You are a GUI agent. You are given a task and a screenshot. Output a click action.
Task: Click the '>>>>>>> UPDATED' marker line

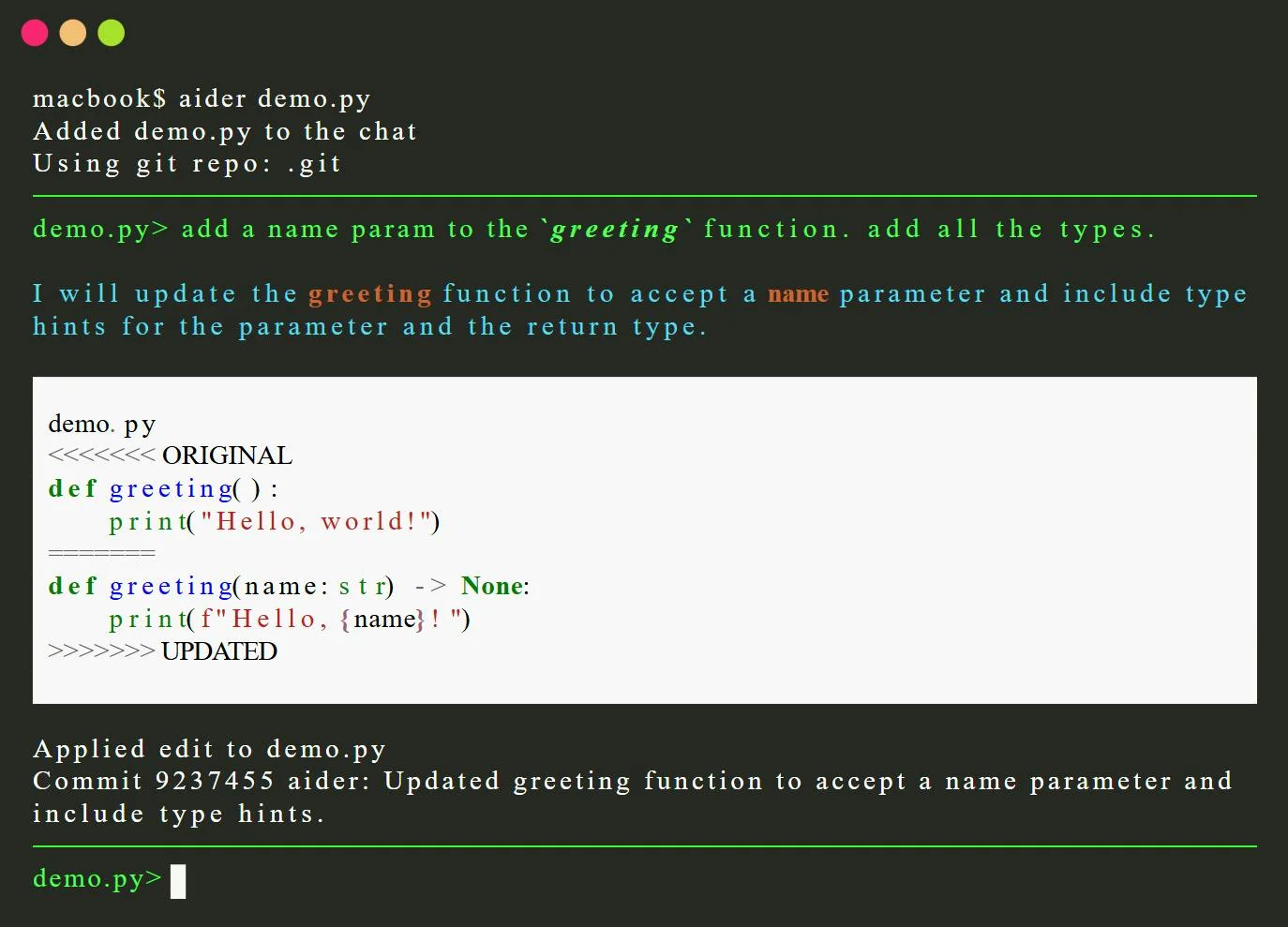162,651
